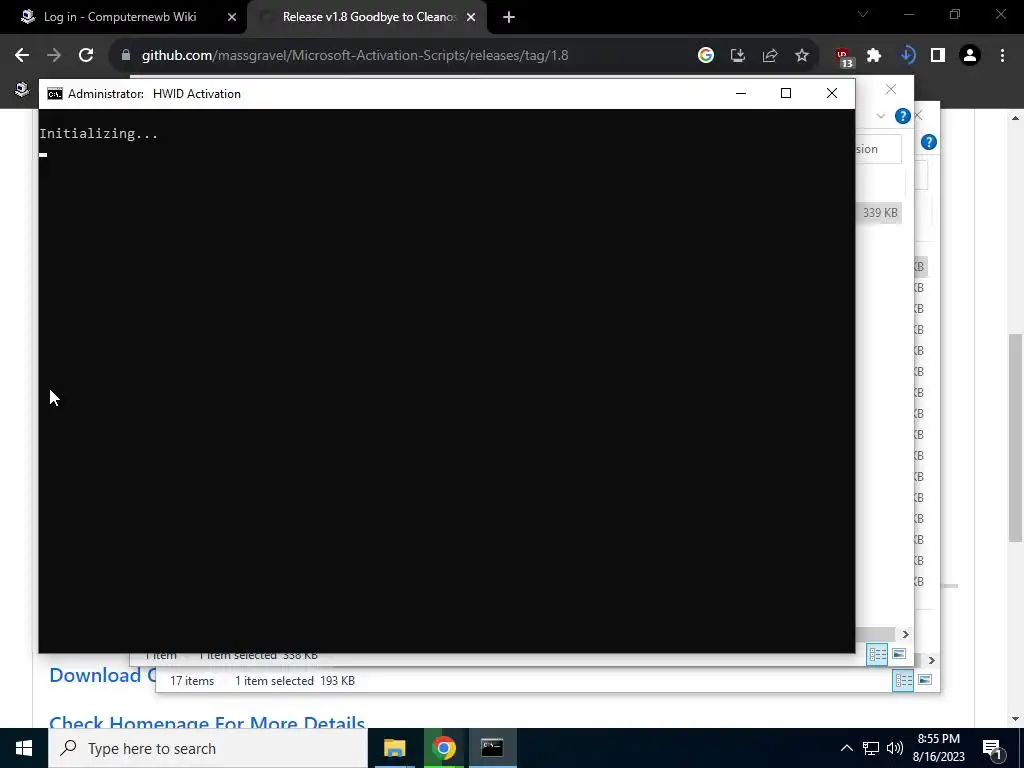Open Check Homepage For More Details link
Viewport: 1024px width, 768px height.
(207, 722)
